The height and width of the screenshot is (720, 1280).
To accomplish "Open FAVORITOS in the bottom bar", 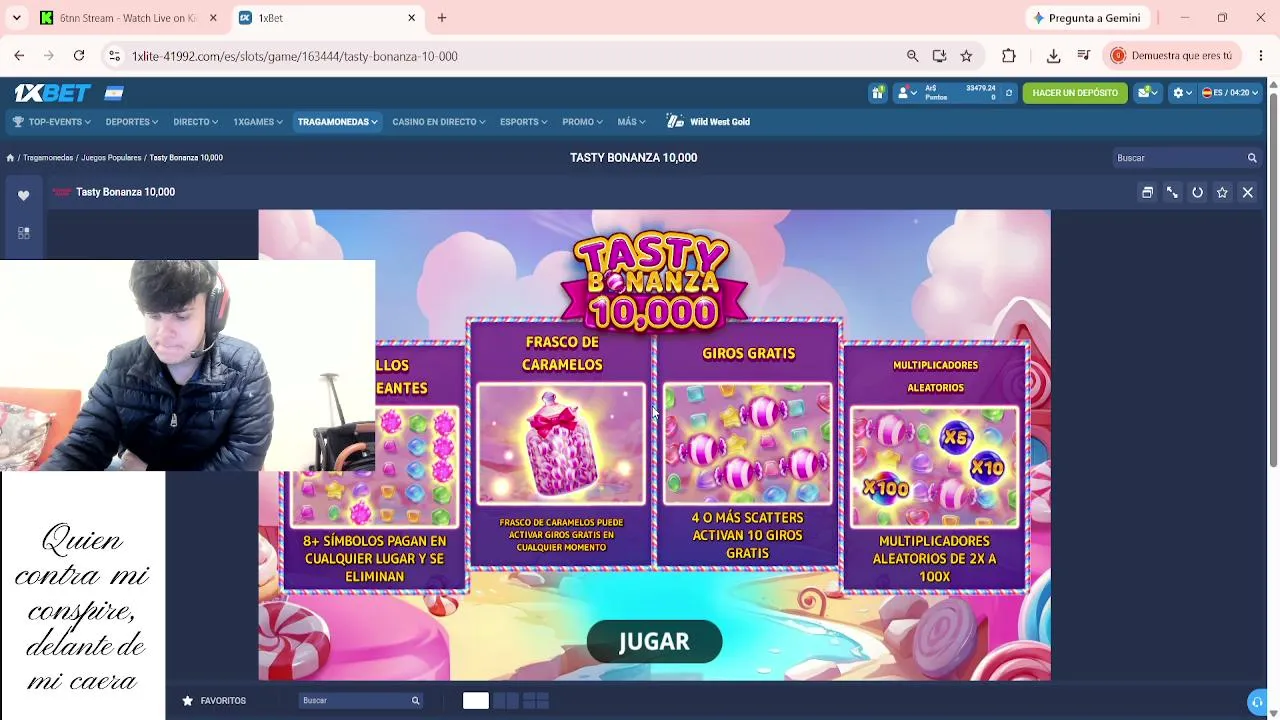I will (214, 701).
